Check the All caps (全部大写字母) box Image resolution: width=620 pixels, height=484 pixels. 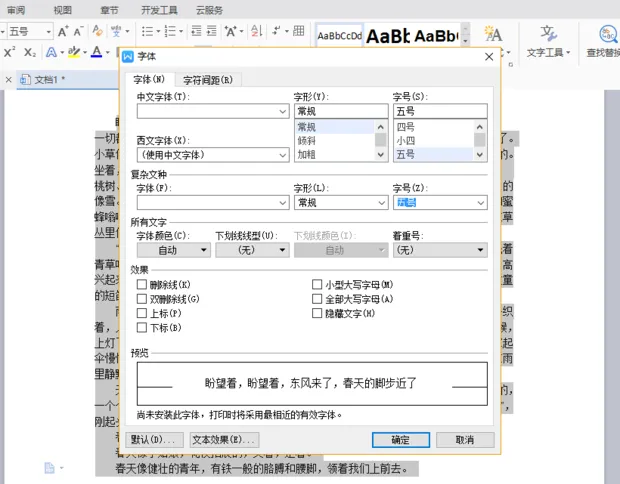pyautogui.click(x=317, y=299)
